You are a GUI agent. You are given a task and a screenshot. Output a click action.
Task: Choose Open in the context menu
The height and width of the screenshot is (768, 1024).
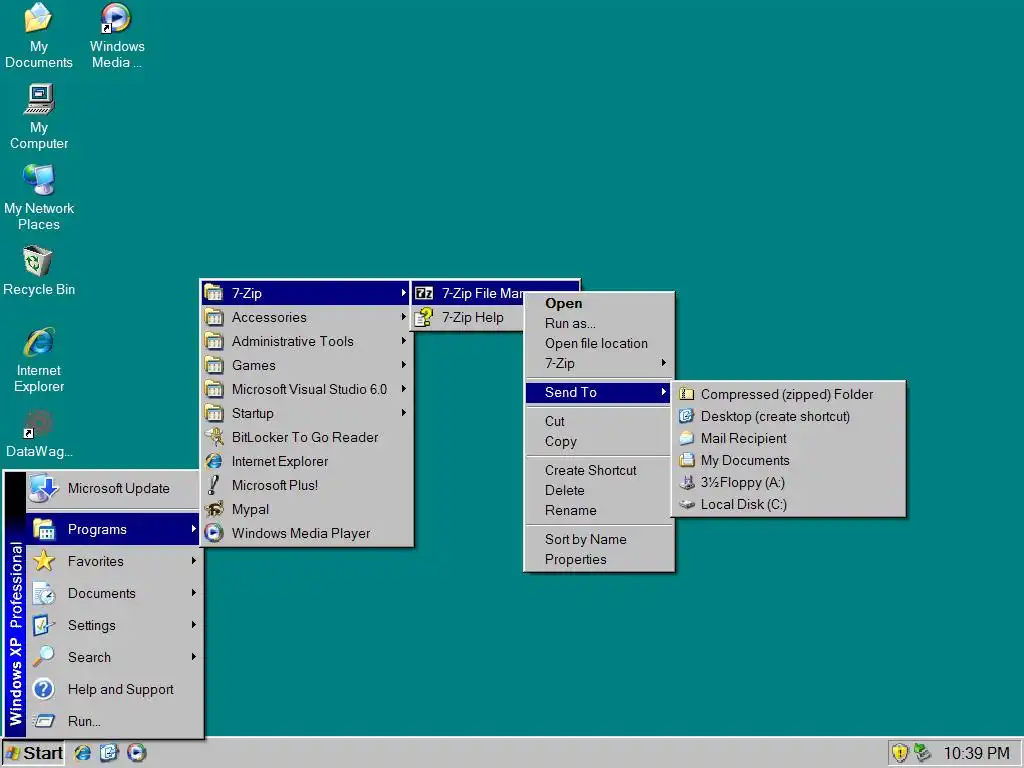pos(599,303)
